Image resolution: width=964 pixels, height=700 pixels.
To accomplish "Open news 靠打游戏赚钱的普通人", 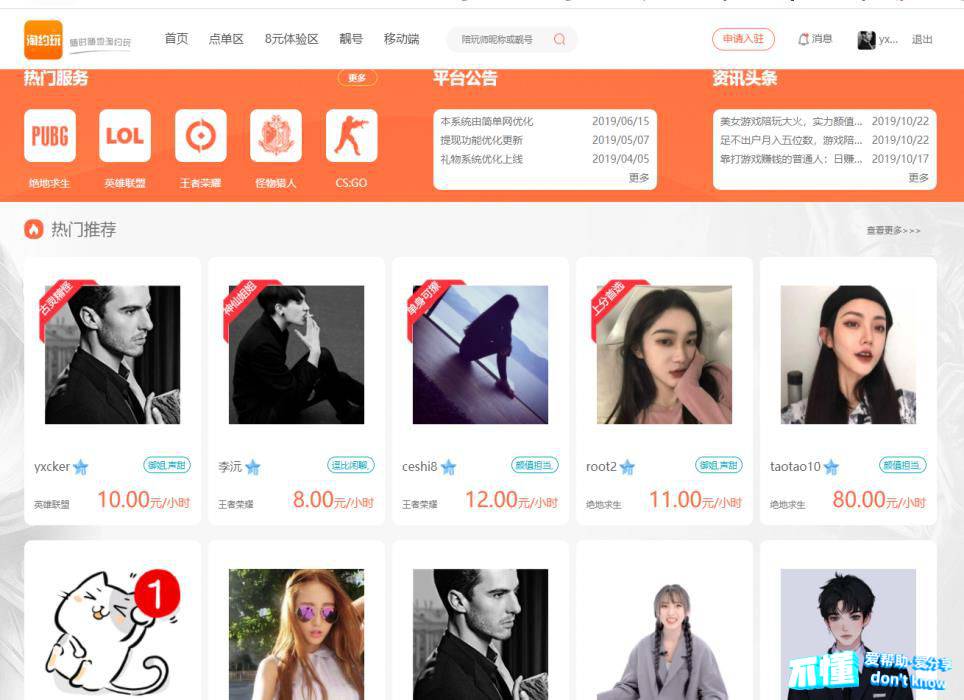I will click(791, 159).
